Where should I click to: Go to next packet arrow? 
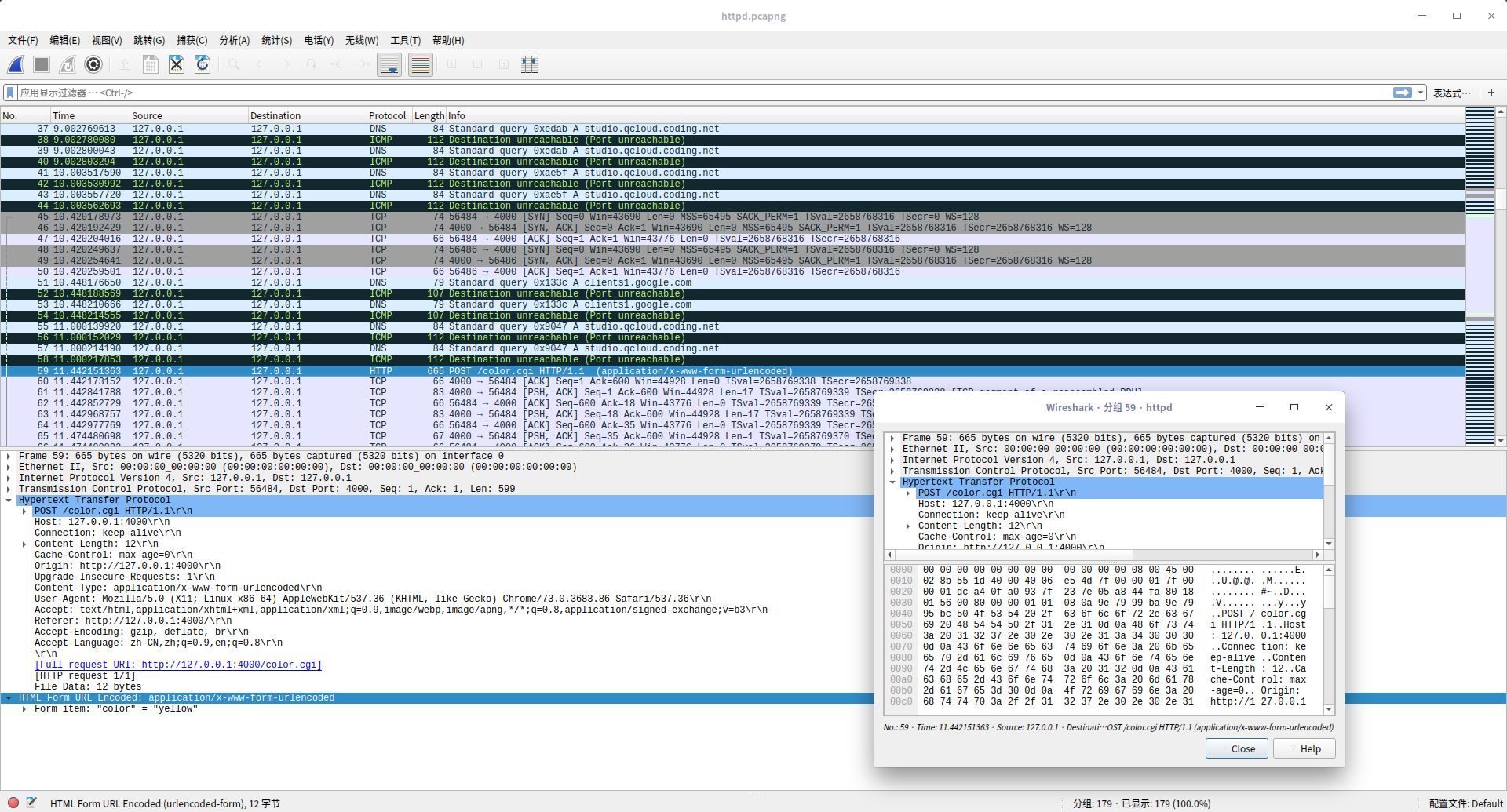point(286,65)
